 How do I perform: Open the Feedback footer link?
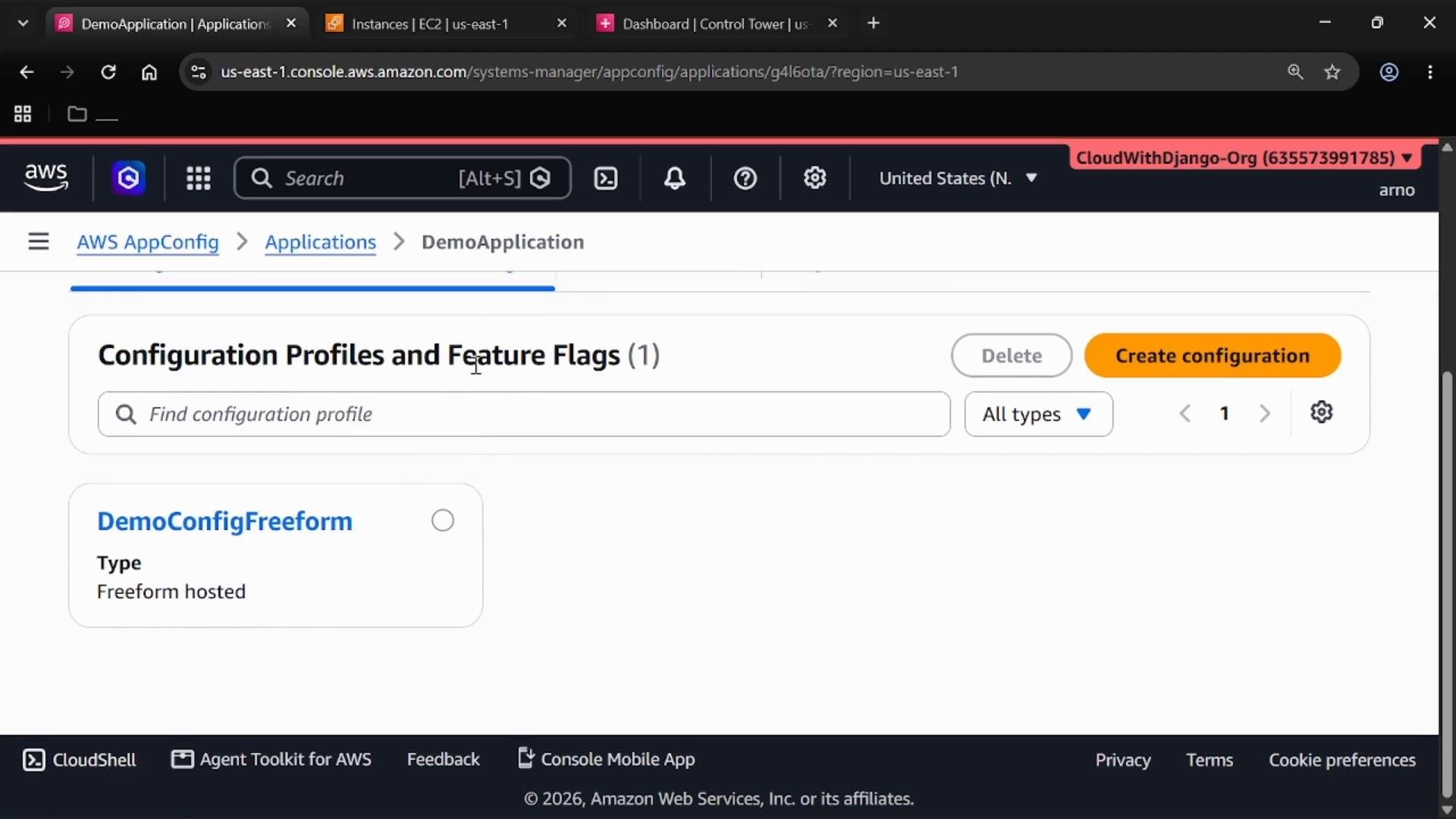pos(443,760)
